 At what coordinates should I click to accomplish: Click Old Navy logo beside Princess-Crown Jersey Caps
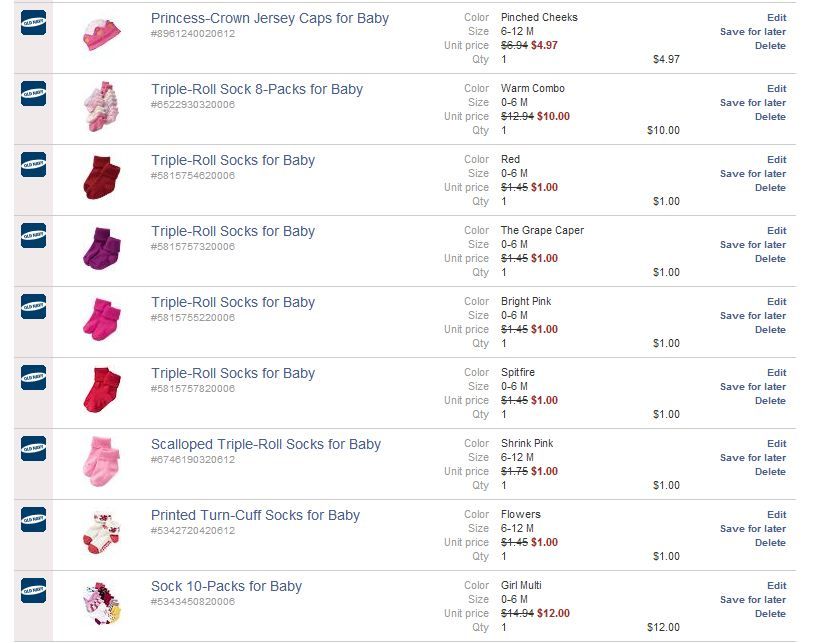tap(34, 23)
